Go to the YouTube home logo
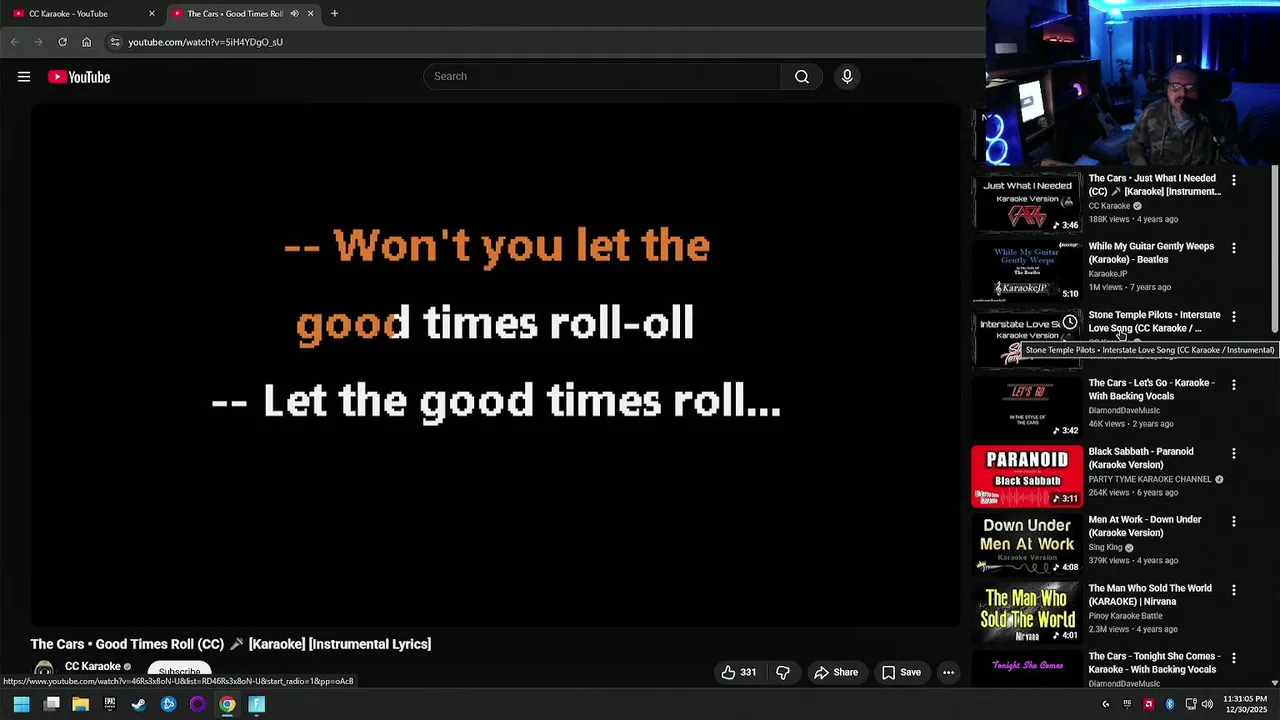 pos(79,77)
